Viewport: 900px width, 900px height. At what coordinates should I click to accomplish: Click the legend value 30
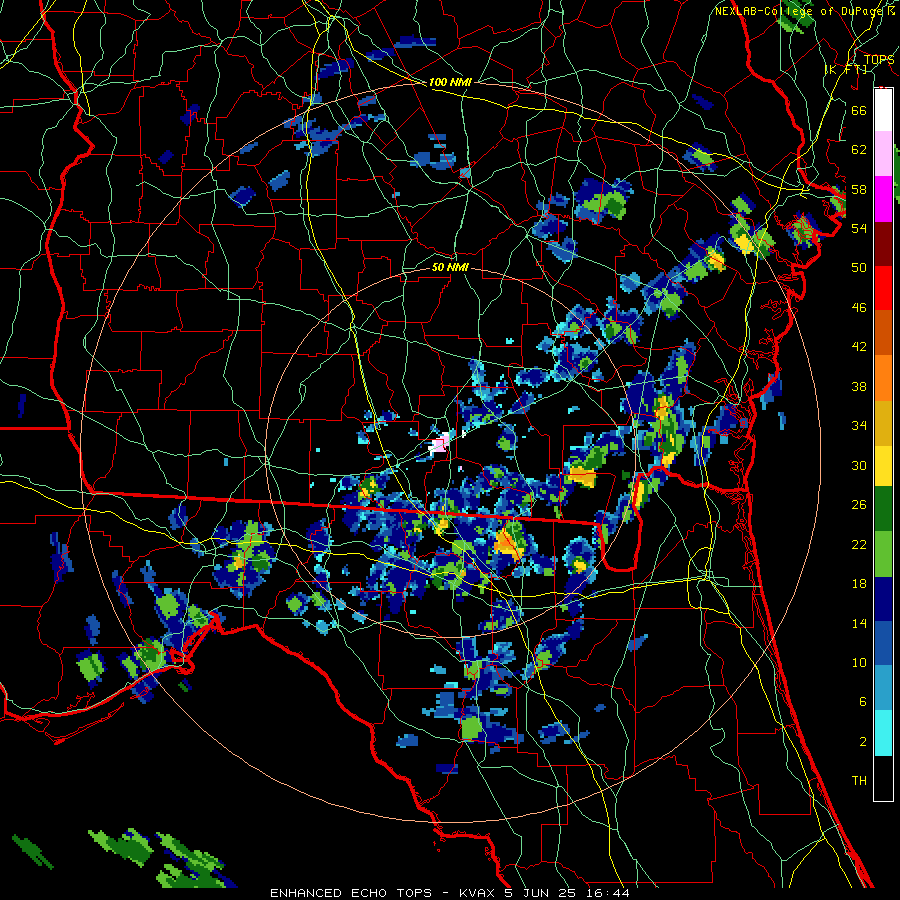click(859, 465)
